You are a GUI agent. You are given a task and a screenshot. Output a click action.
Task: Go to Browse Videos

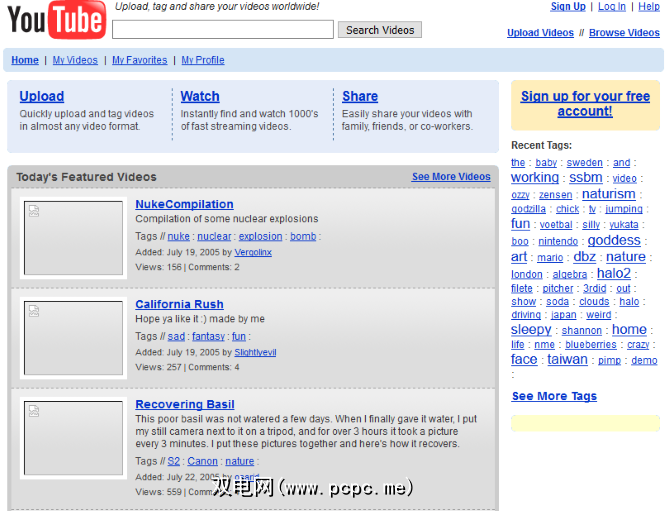click(624, 33)
